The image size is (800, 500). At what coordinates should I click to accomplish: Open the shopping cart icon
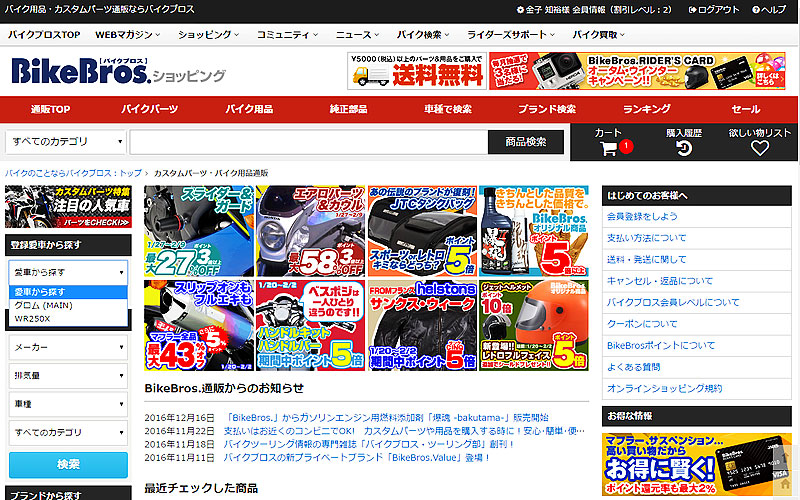click(x=608, y=148)
